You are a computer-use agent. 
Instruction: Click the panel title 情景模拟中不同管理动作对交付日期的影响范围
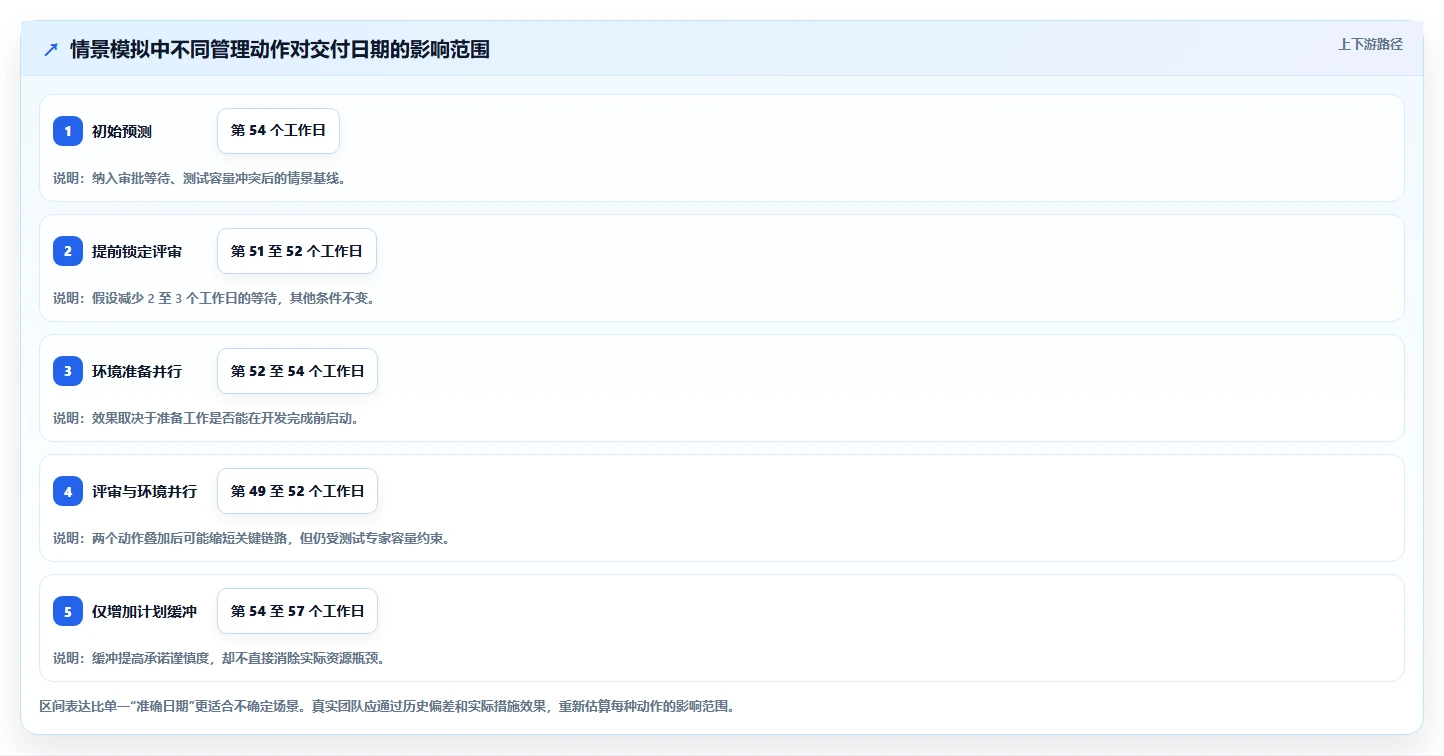tap(280, 49)
